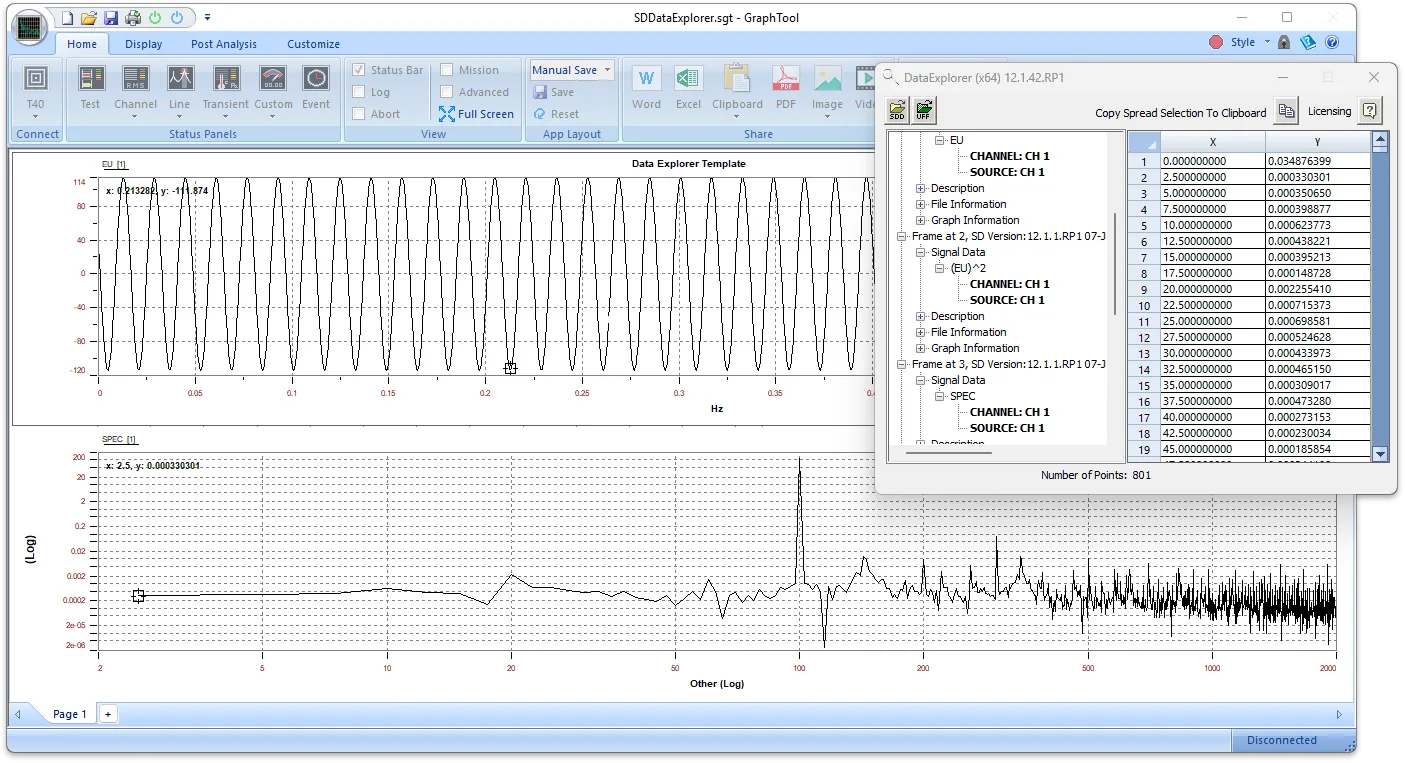The image size is (1405, 763).
Task: Open the Test status panel icon
Action: tap(91, 79)
